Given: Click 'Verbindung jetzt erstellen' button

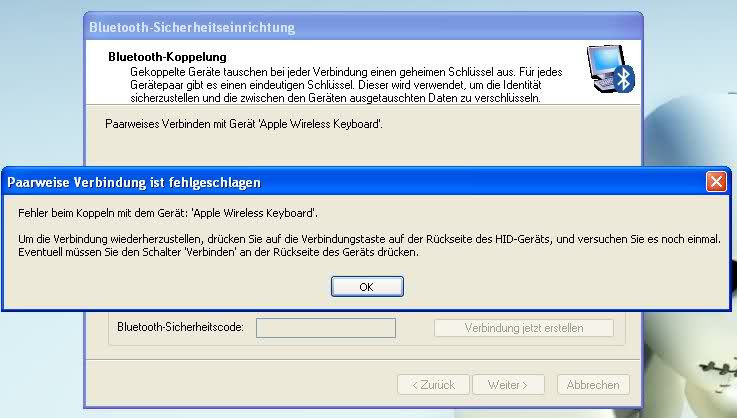Looking at the screenshot, I should pyautogui.click(x=524, y=328).
